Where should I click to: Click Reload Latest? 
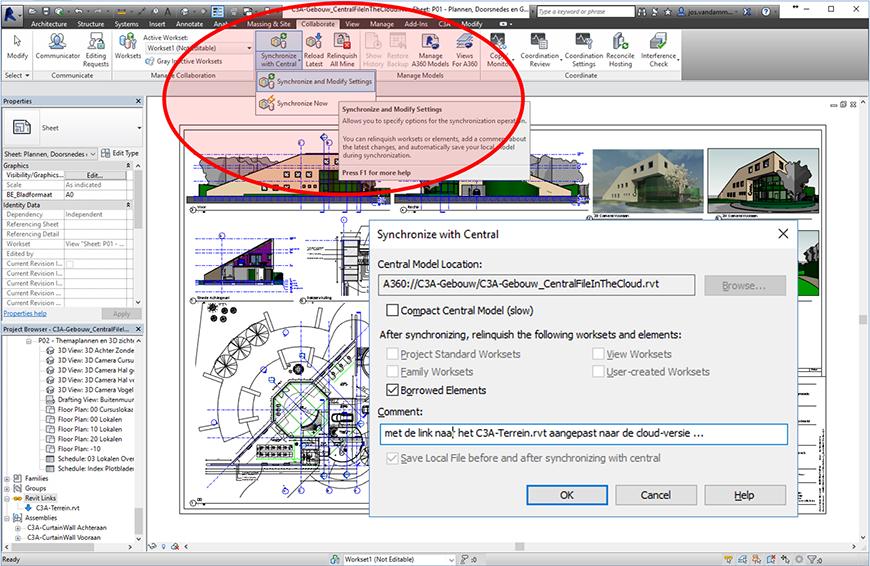[x=313, y=50]
